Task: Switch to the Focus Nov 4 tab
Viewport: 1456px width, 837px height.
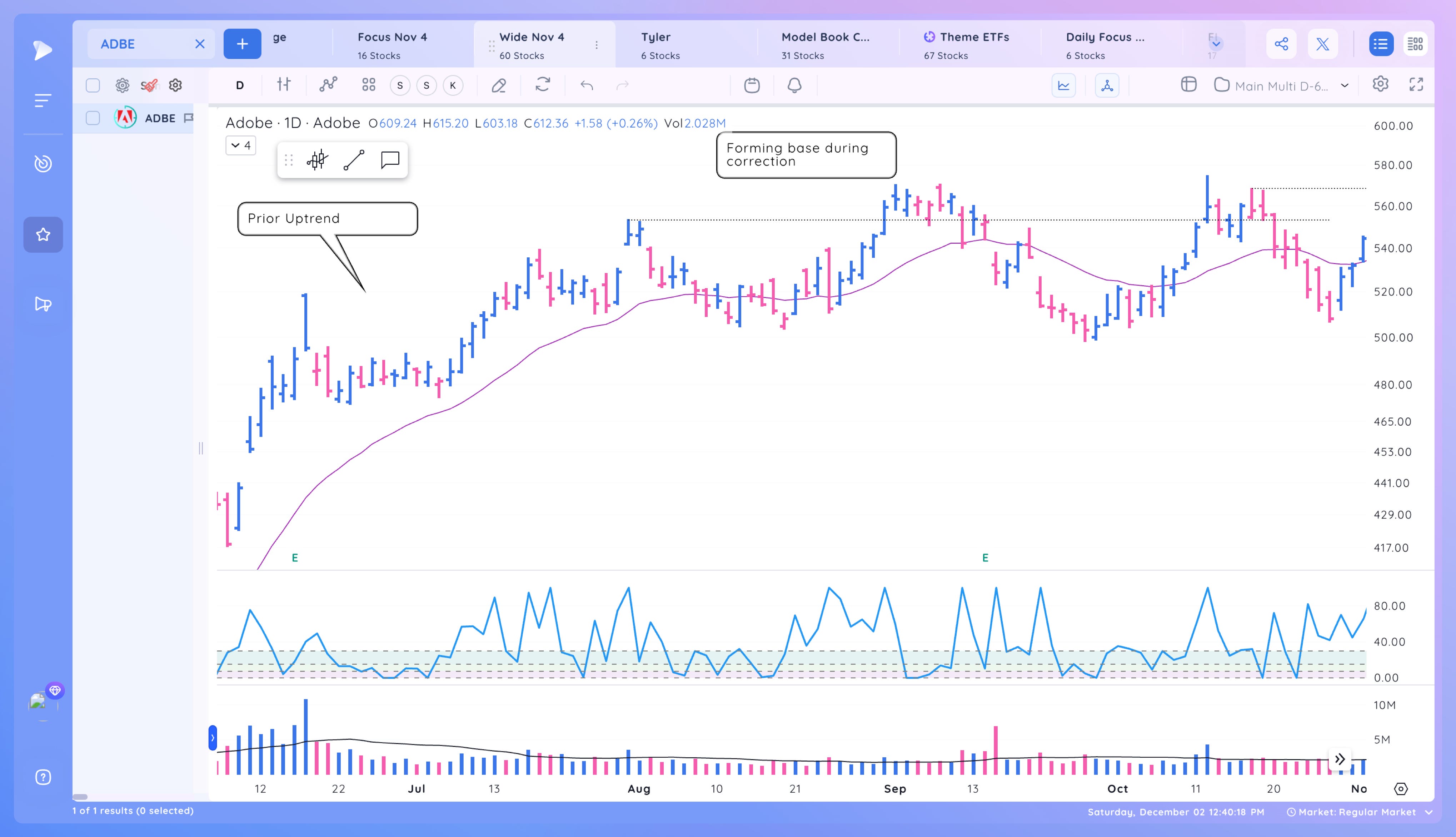Action: click(402, 45)
